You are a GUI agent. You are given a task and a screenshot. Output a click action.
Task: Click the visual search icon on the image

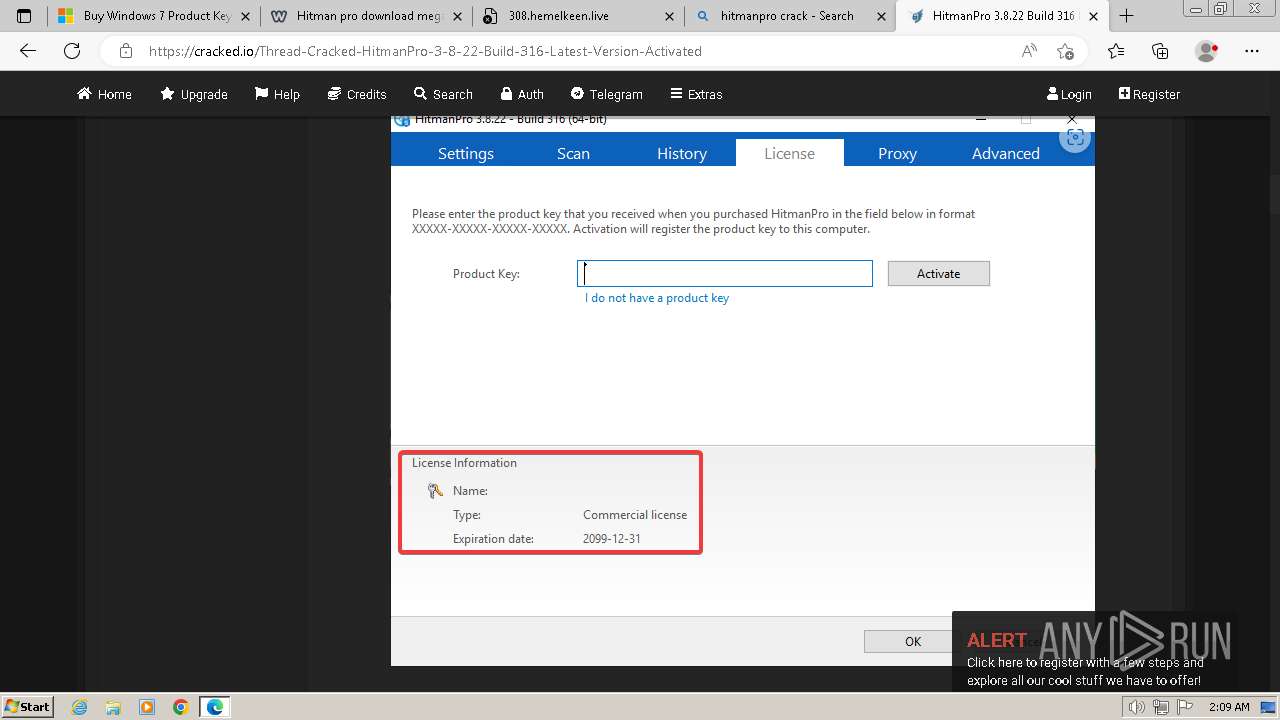[1075, 139]
